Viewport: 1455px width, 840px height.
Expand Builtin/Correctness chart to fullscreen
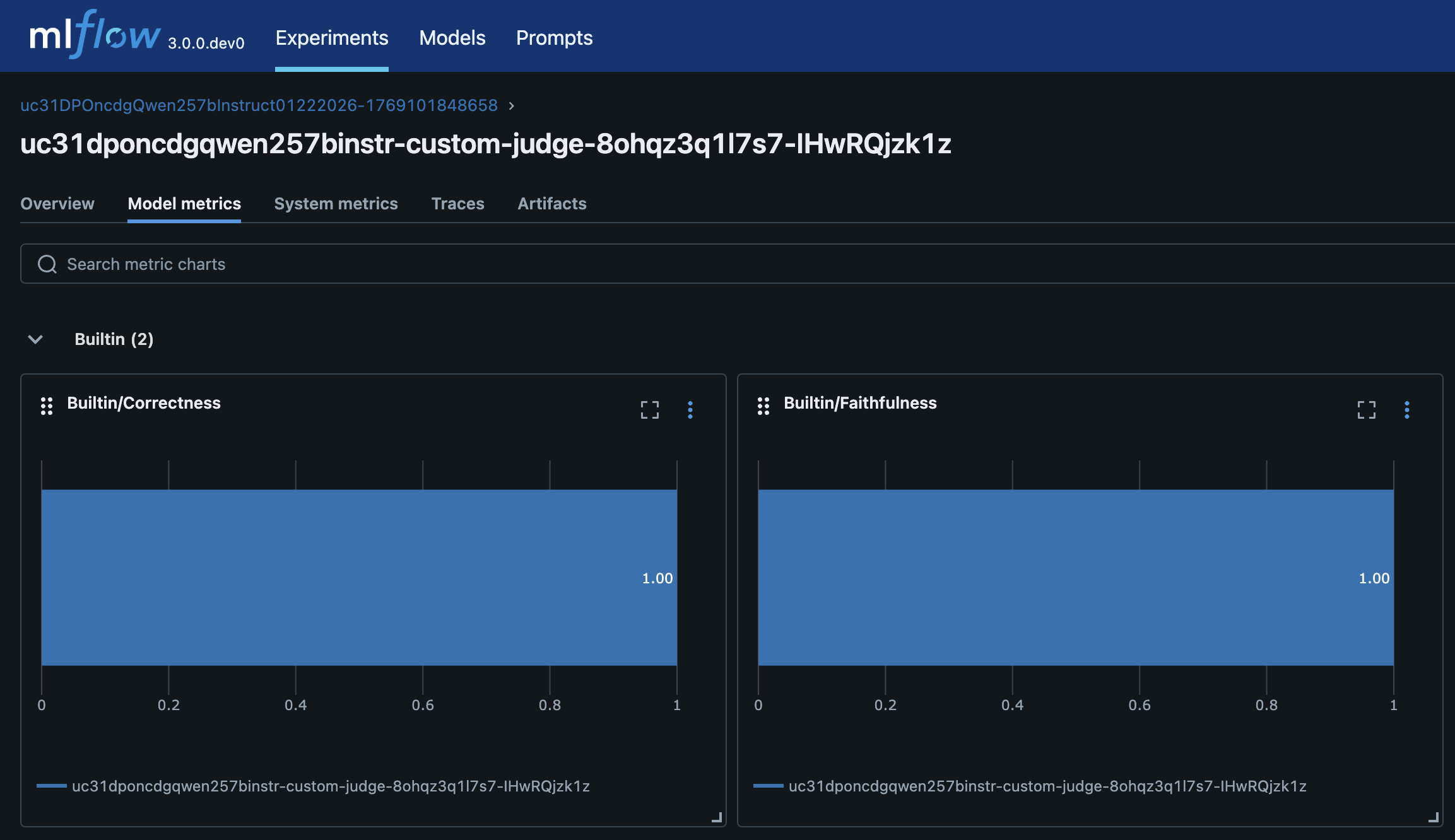650,410
